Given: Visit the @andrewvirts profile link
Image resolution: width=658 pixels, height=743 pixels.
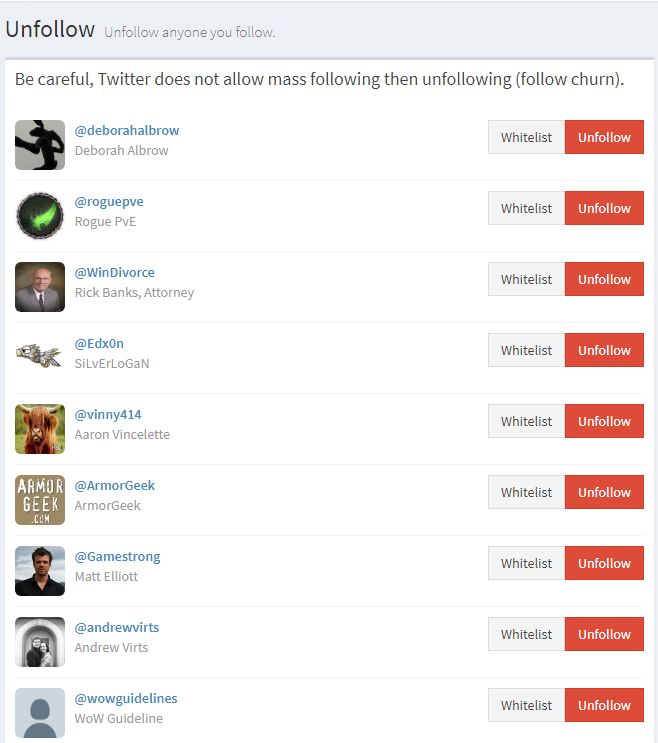Looking at the screenshot, I should (x=117, y=627).
